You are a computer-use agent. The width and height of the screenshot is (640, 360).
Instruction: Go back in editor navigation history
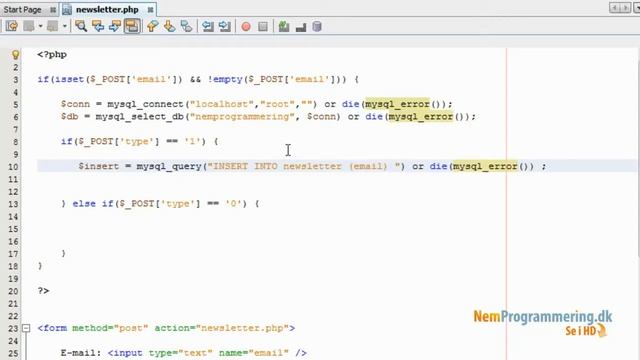pyautogui.click(x=29, y=27)
